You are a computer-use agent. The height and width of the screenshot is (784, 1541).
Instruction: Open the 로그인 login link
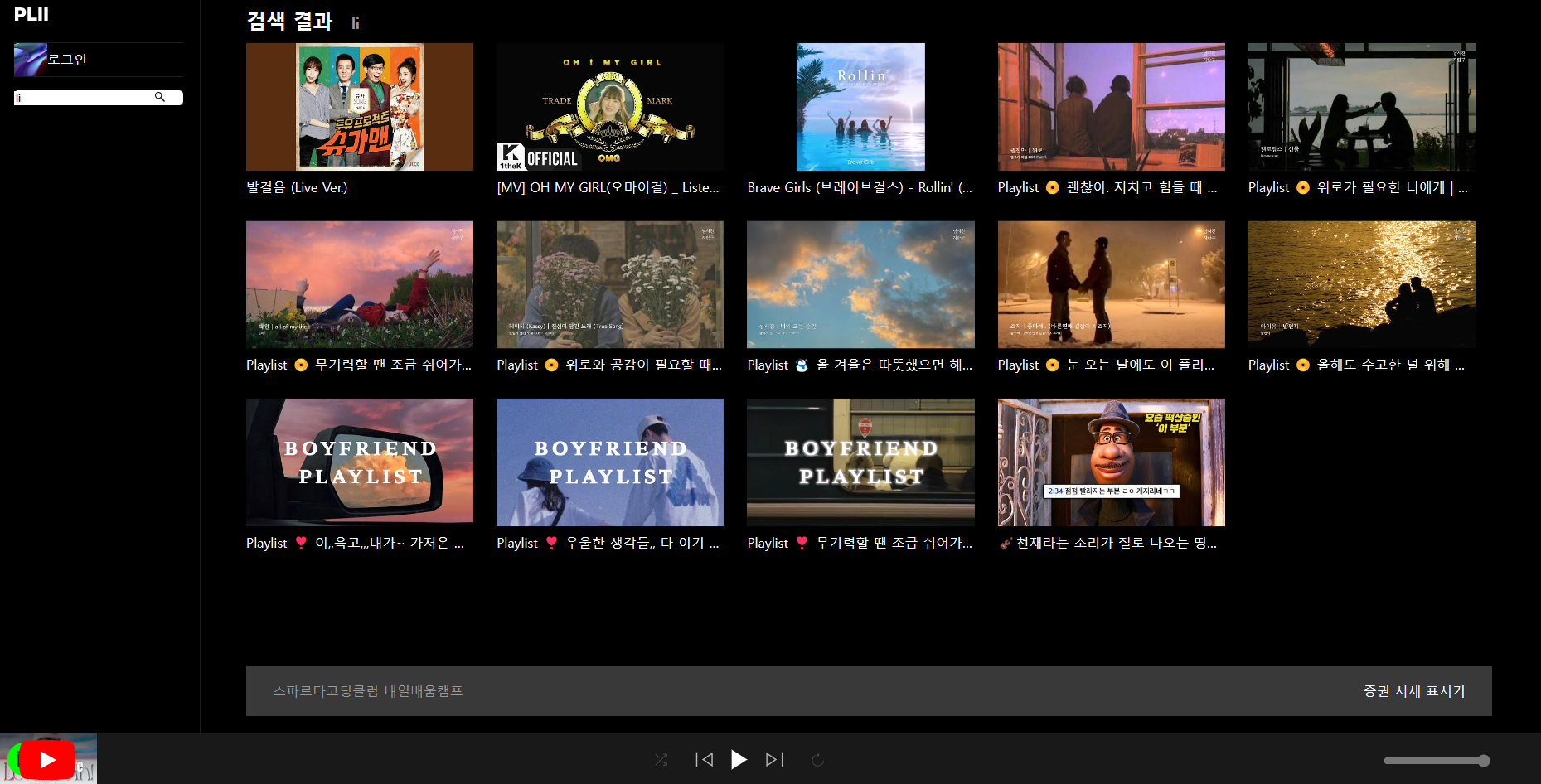67,60
